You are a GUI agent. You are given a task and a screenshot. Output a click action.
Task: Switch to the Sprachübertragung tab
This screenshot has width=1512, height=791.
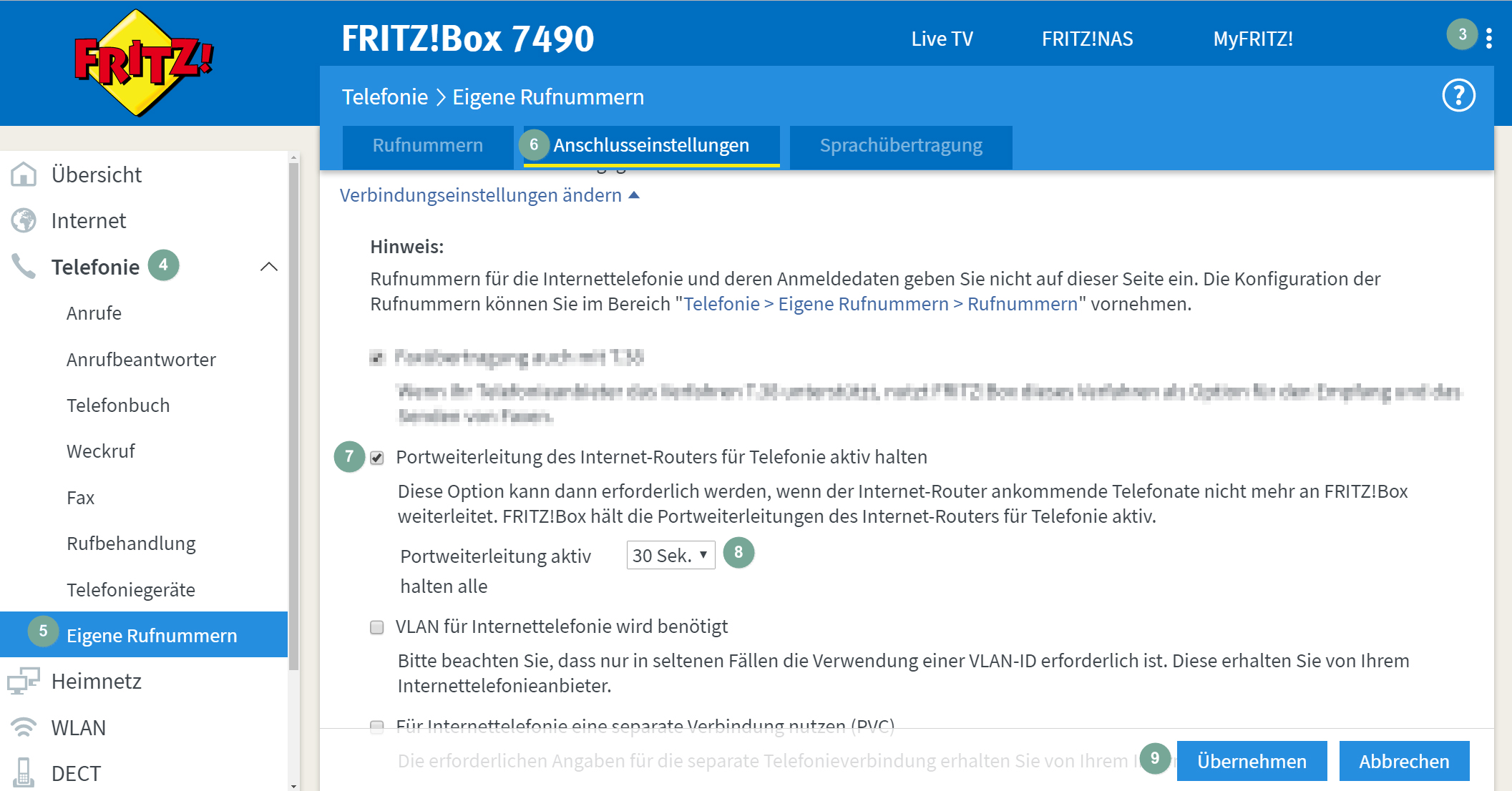click(x=900, y=146)
